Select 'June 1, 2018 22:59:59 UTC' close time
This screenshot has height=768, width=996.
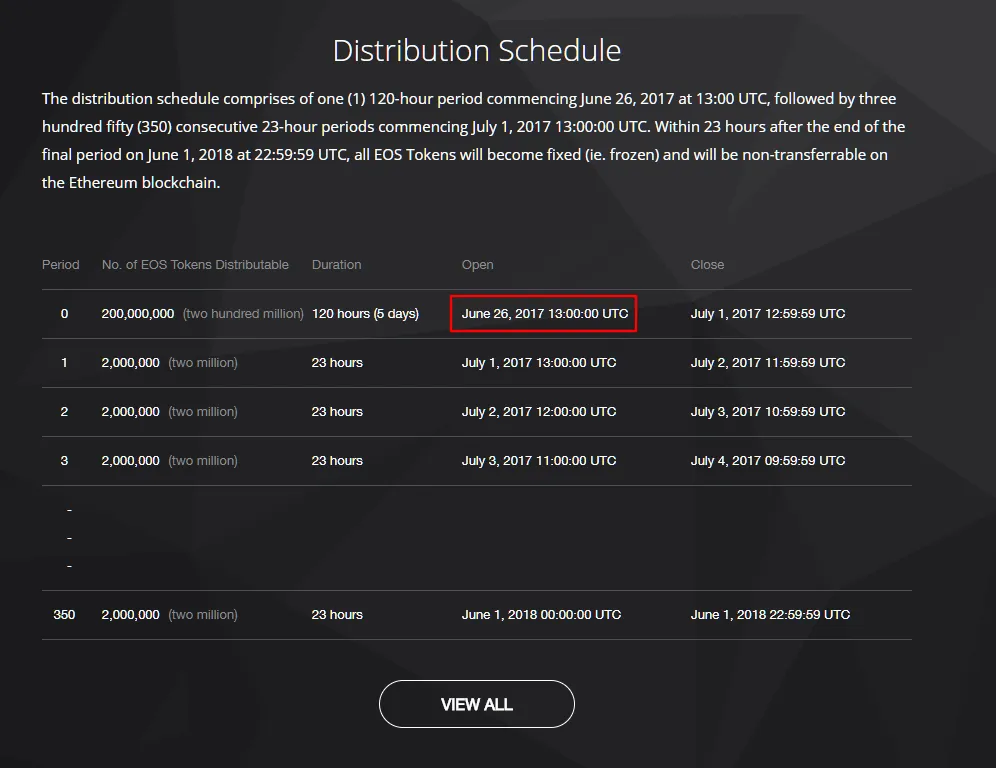[770, 615]
